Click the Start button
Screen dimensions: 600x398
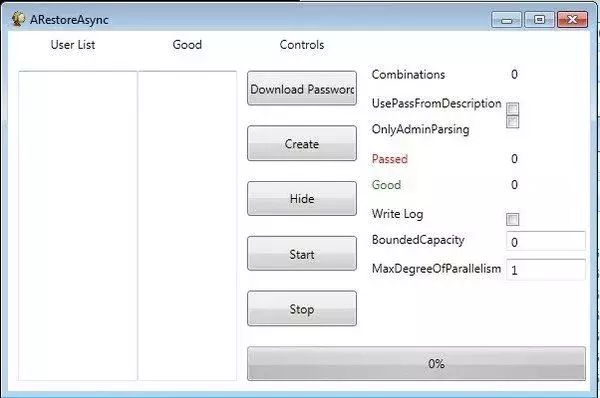tap(302, 254)
